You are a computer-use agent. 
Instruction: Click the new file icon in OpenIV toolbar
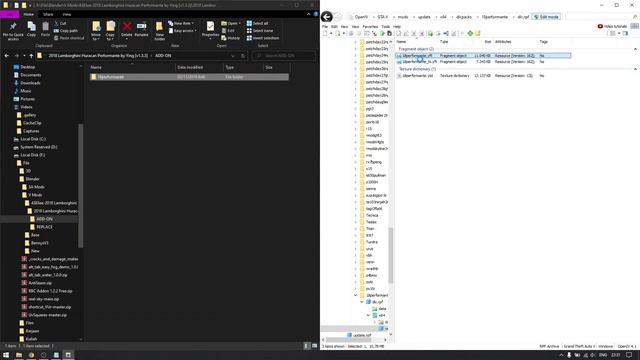coord(325,33)
